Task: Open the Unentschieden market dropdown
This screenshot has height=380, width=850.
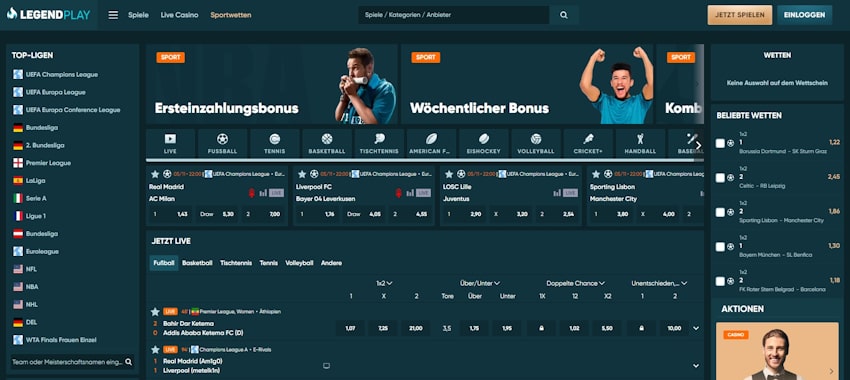Action: tap(659, 283)
